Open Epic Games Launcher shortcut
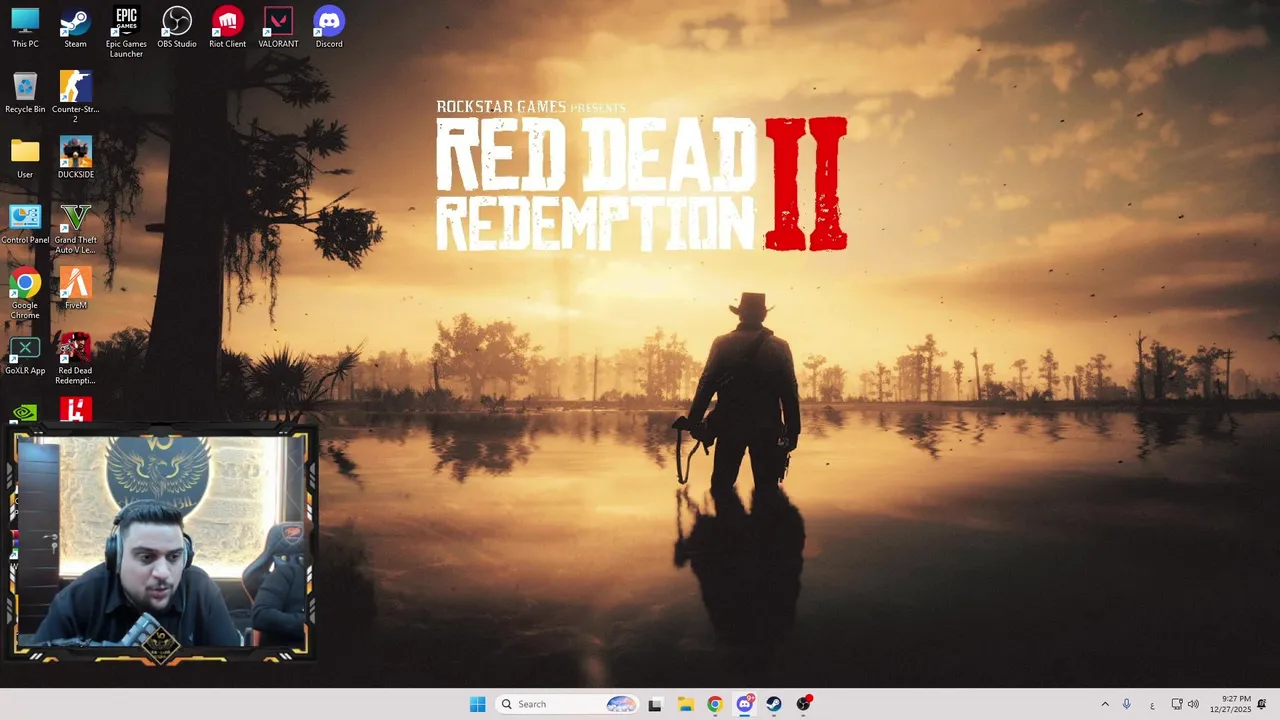Image resolution: width=1280 pixels, height=720 pixels. tap(126, 32)
